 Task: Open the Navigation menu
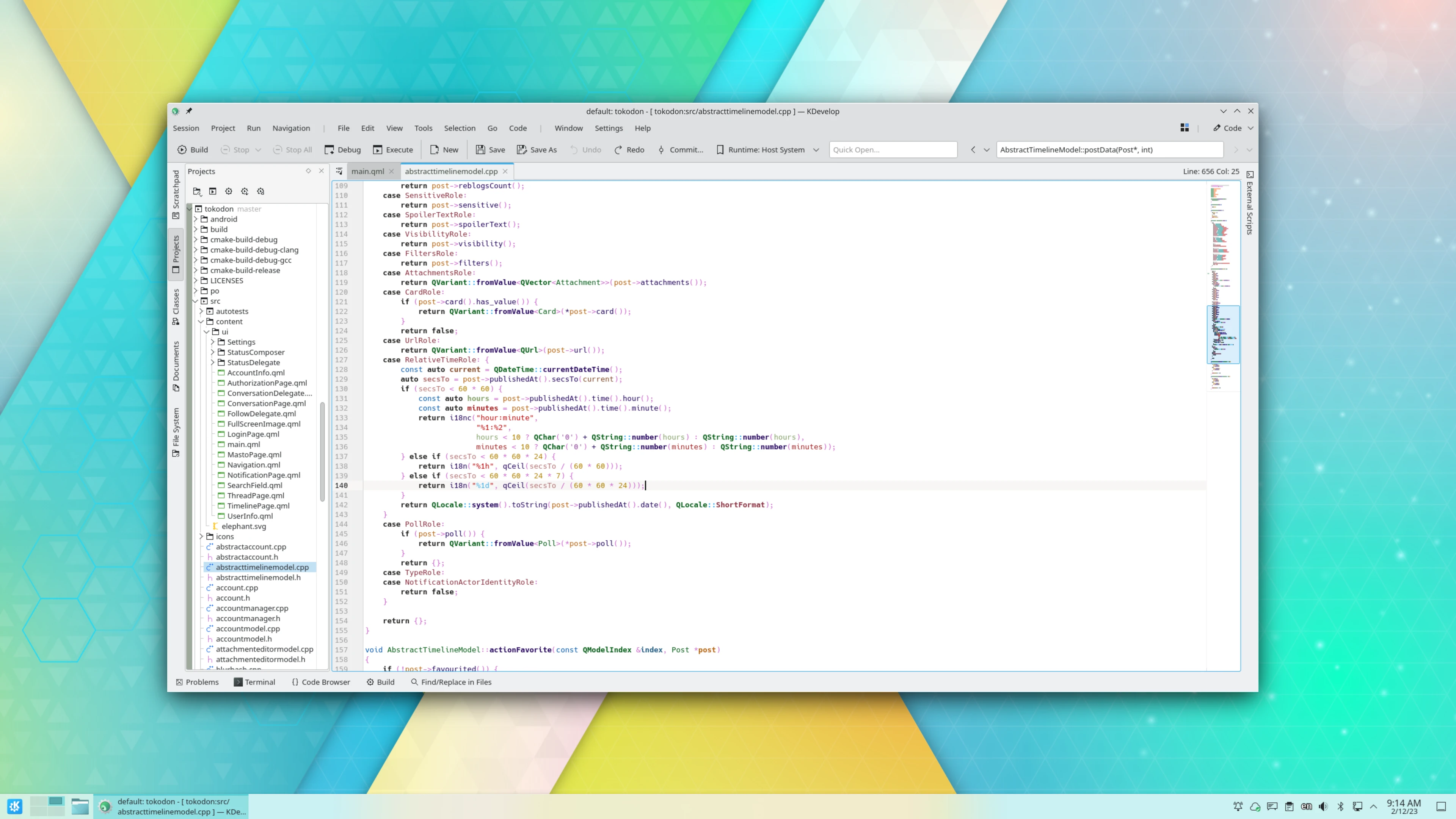290,128
